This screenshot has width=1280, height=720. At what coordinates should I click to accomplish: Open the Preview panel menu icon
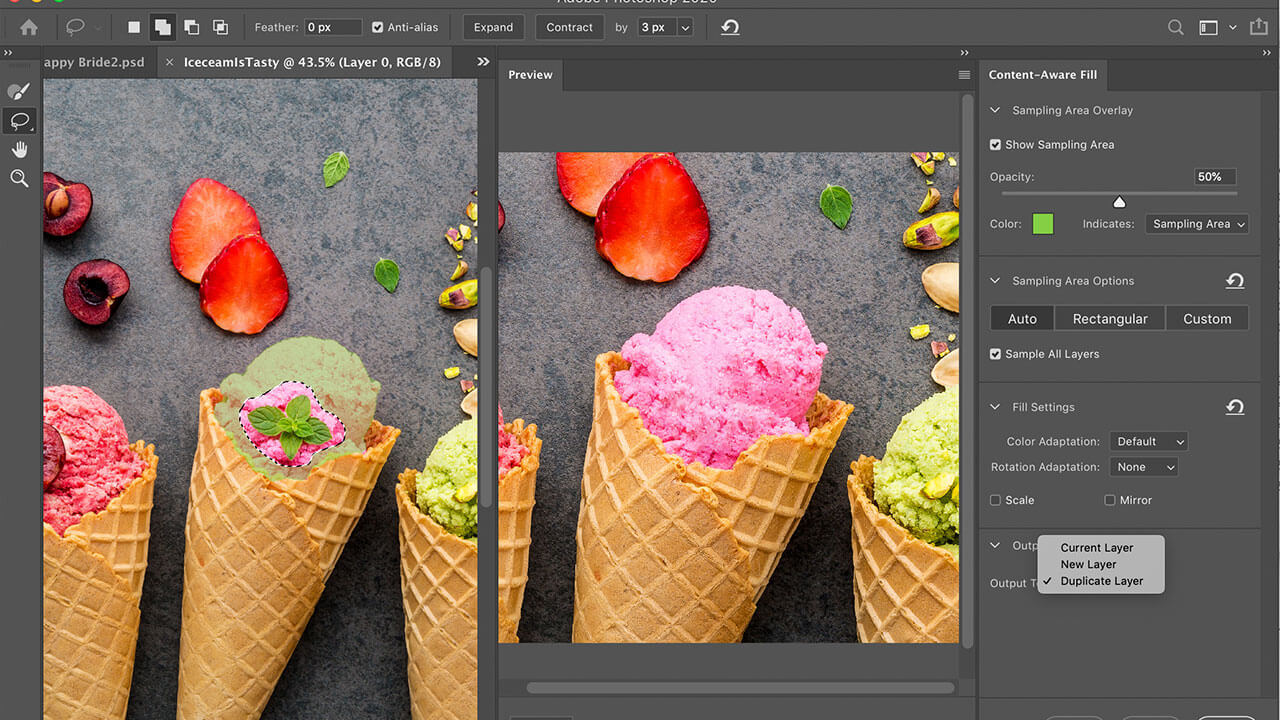[964, 75]
